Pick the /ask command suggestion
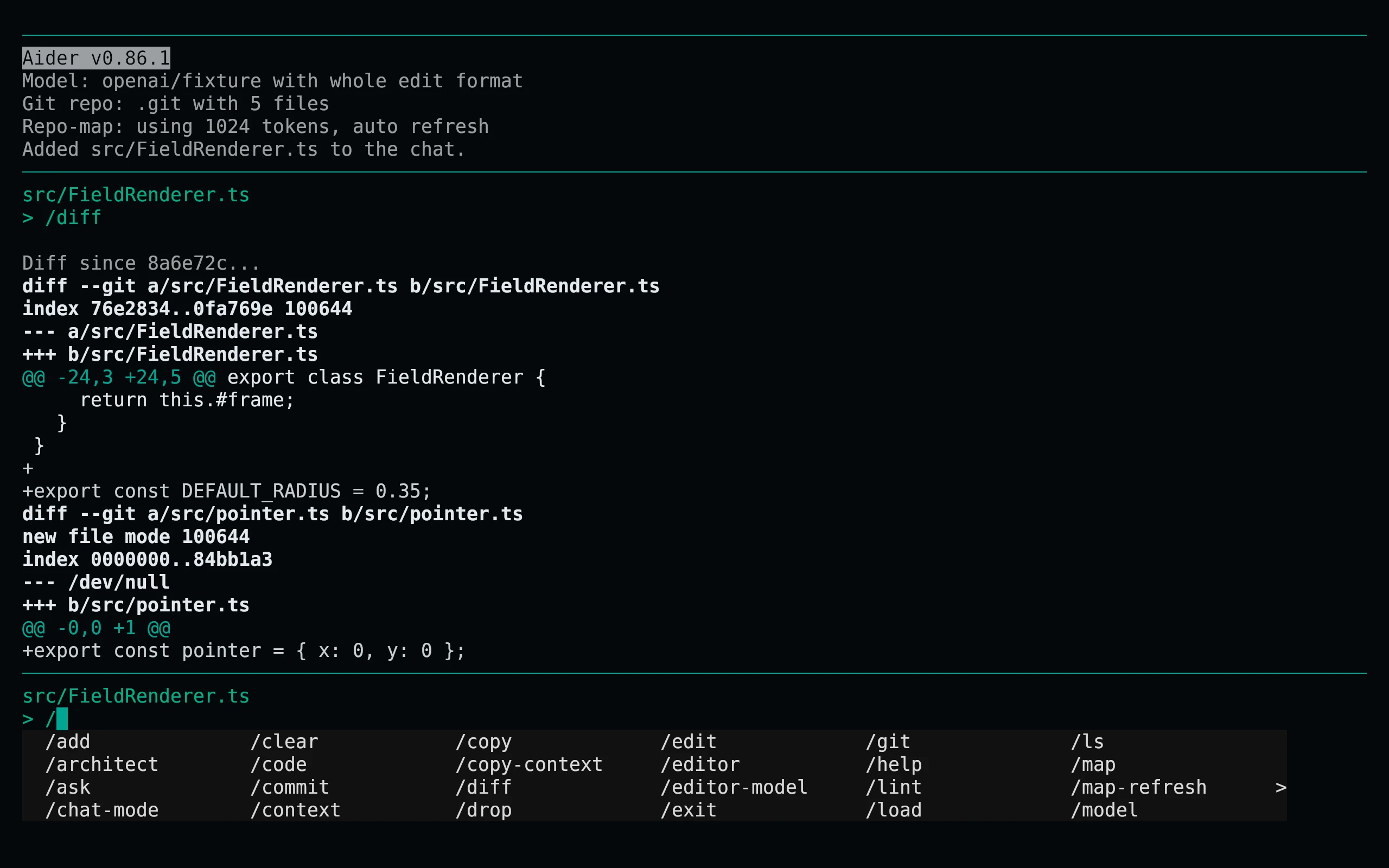Screen dimensions: 1389x868 [68, 788]
